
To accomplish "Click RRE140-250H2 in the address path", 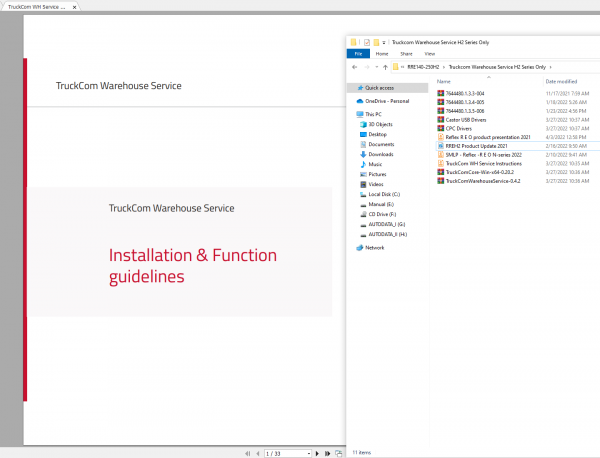I will (x=423, y=67).
